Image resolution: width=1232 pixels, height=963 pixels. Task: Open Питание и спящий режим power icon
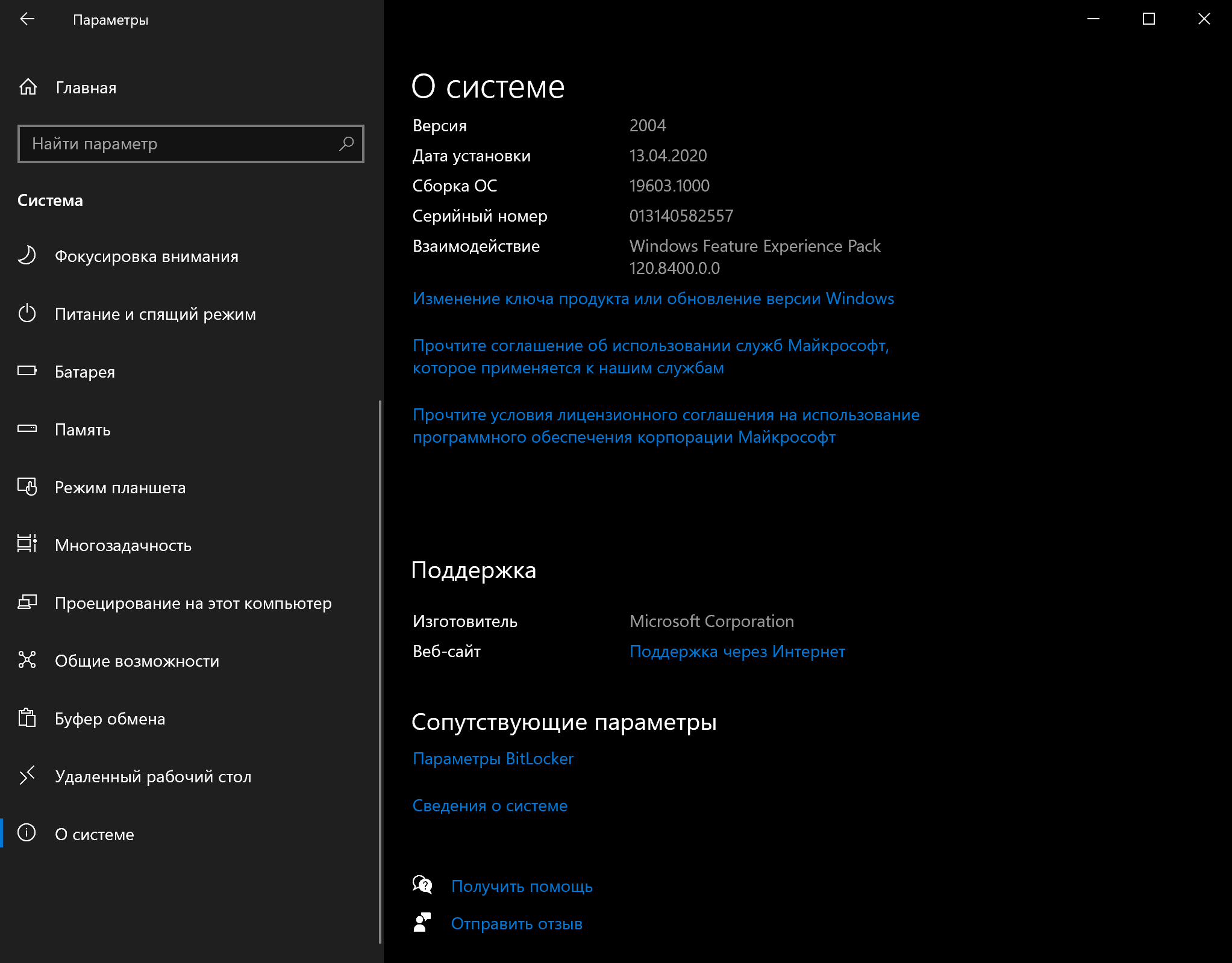pyautogui.click(x=27, y=314)
